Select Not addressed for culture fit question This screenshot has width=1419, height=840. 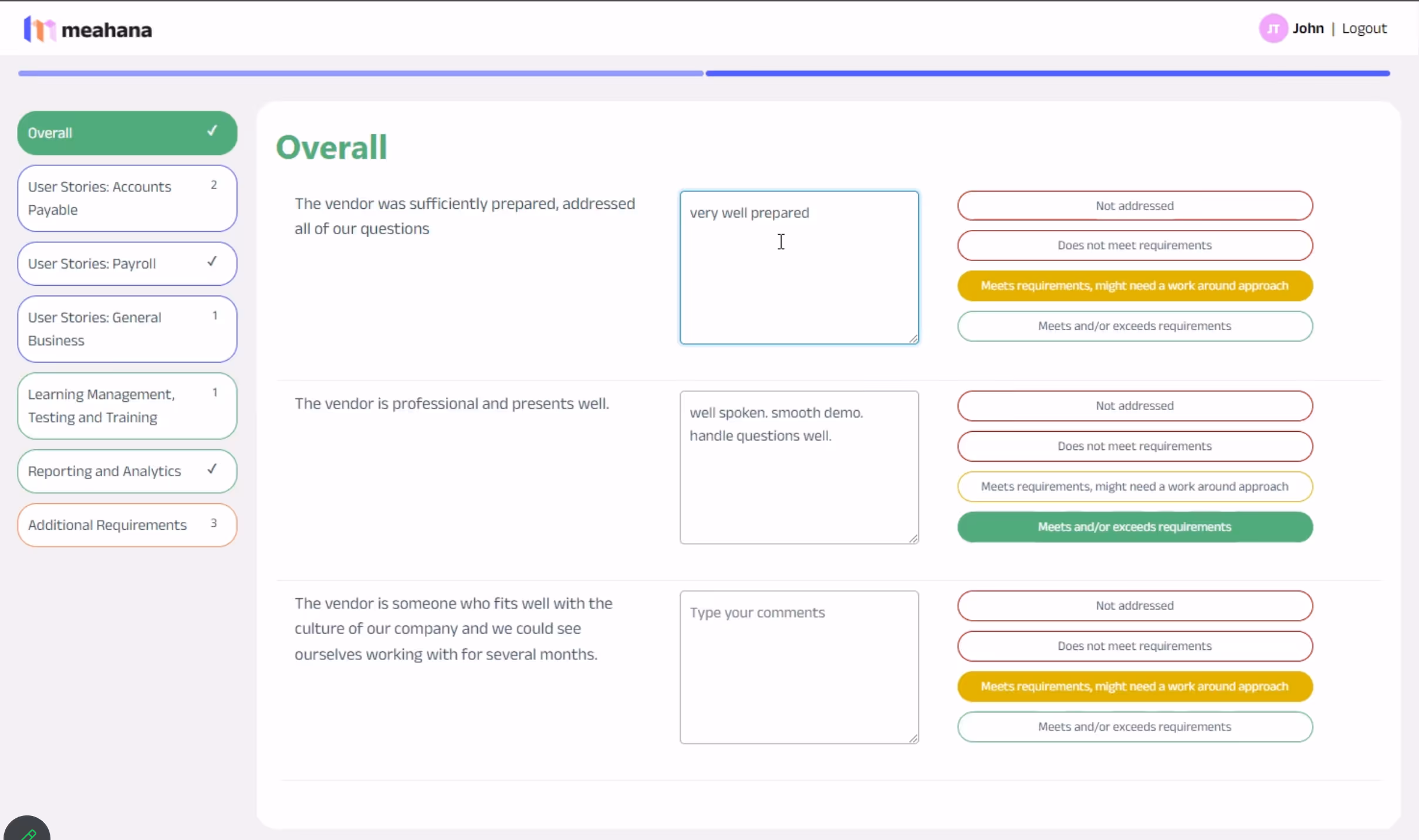1135,606
